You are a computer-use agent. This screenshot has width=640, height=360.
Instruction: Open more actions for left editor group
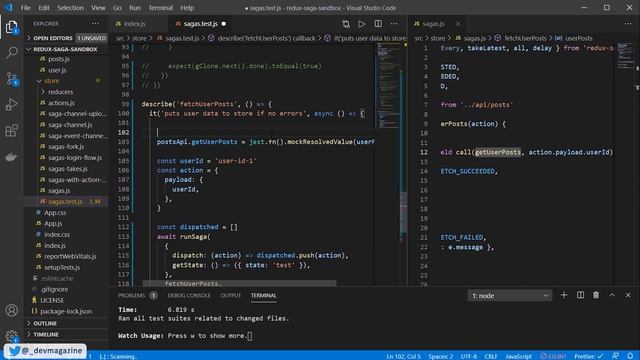click(394, 24)
